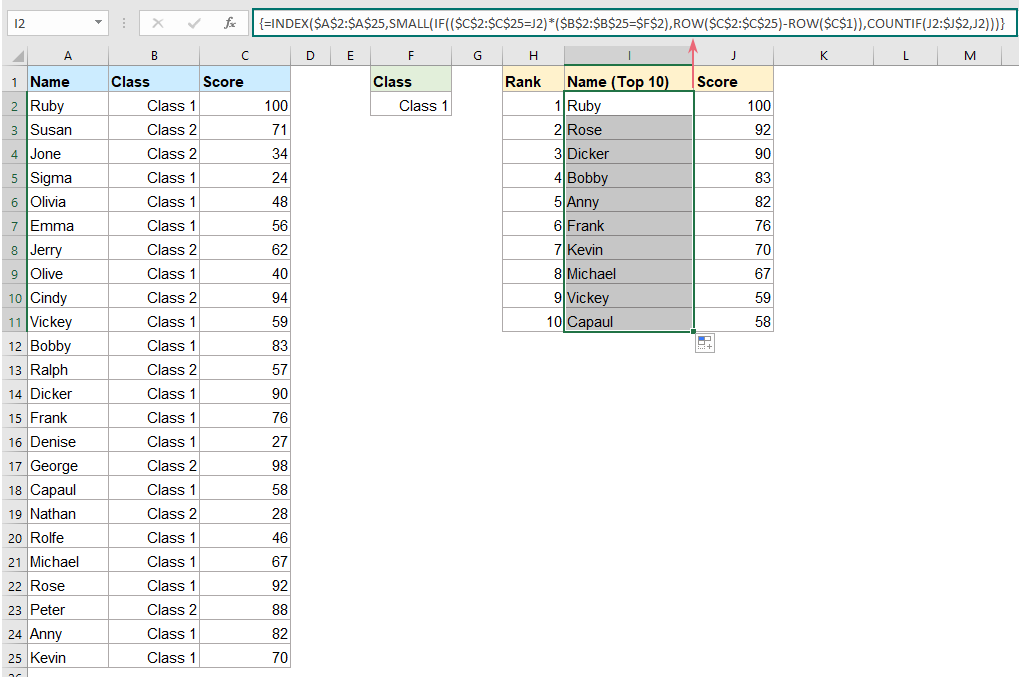Click the Rank header cell
The image size is (1019, 677).
point(533,81)
